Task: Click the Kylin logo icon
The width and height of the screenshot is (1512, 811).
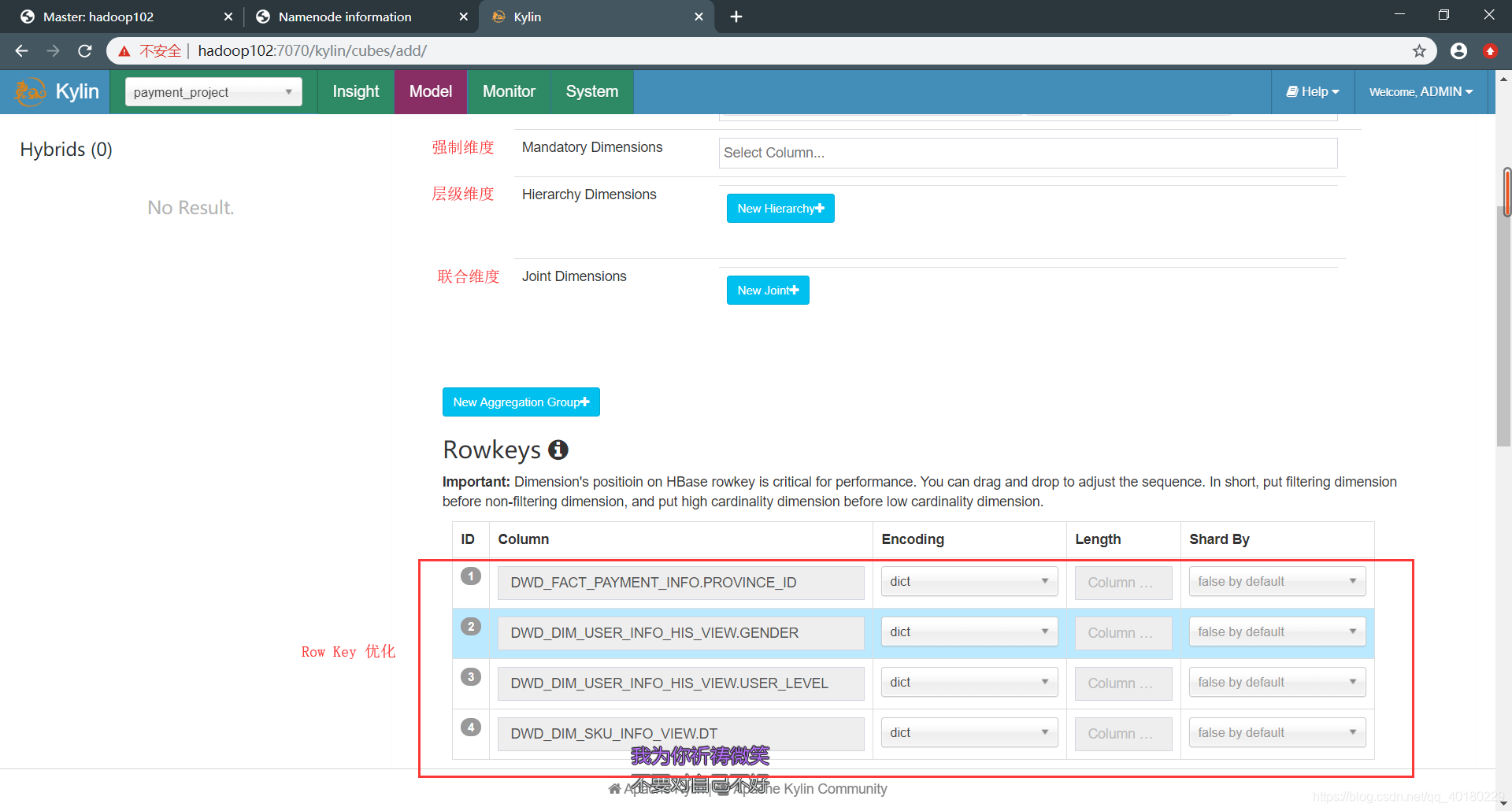Action: (31, 92)
